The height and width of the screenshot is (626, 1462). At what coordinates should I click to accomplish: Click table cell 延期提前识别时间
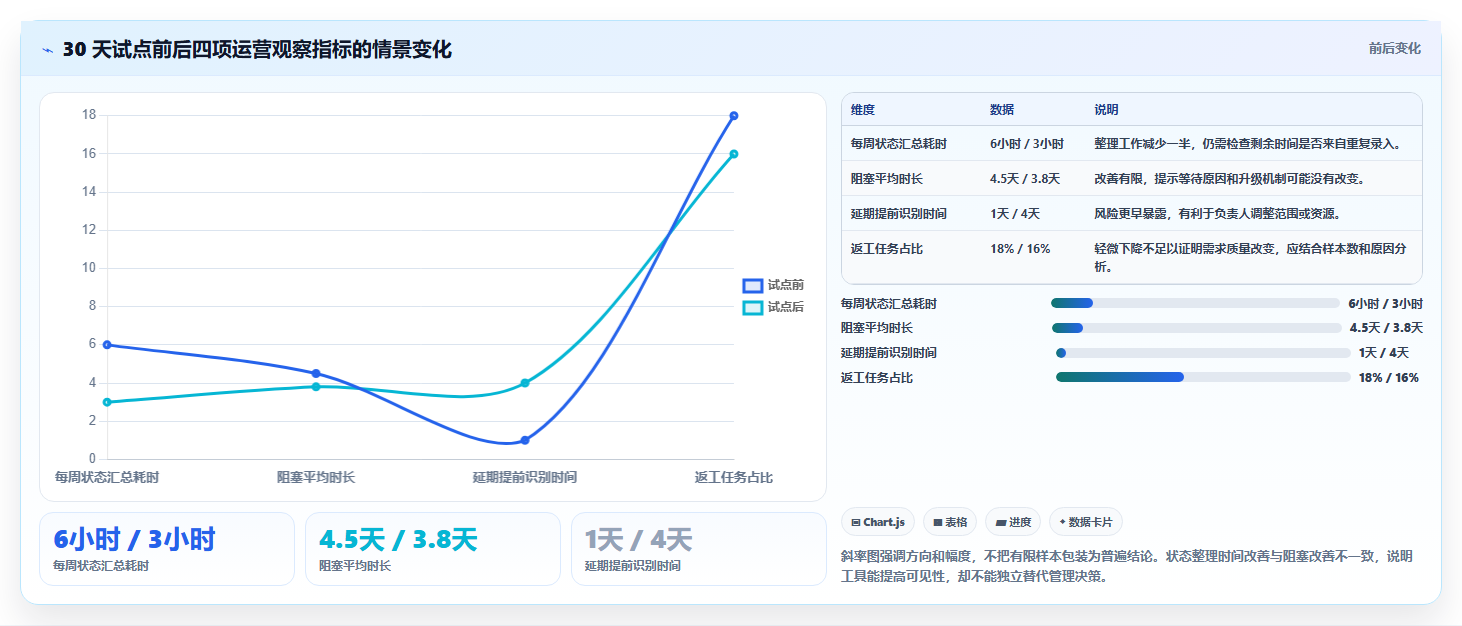899,214
